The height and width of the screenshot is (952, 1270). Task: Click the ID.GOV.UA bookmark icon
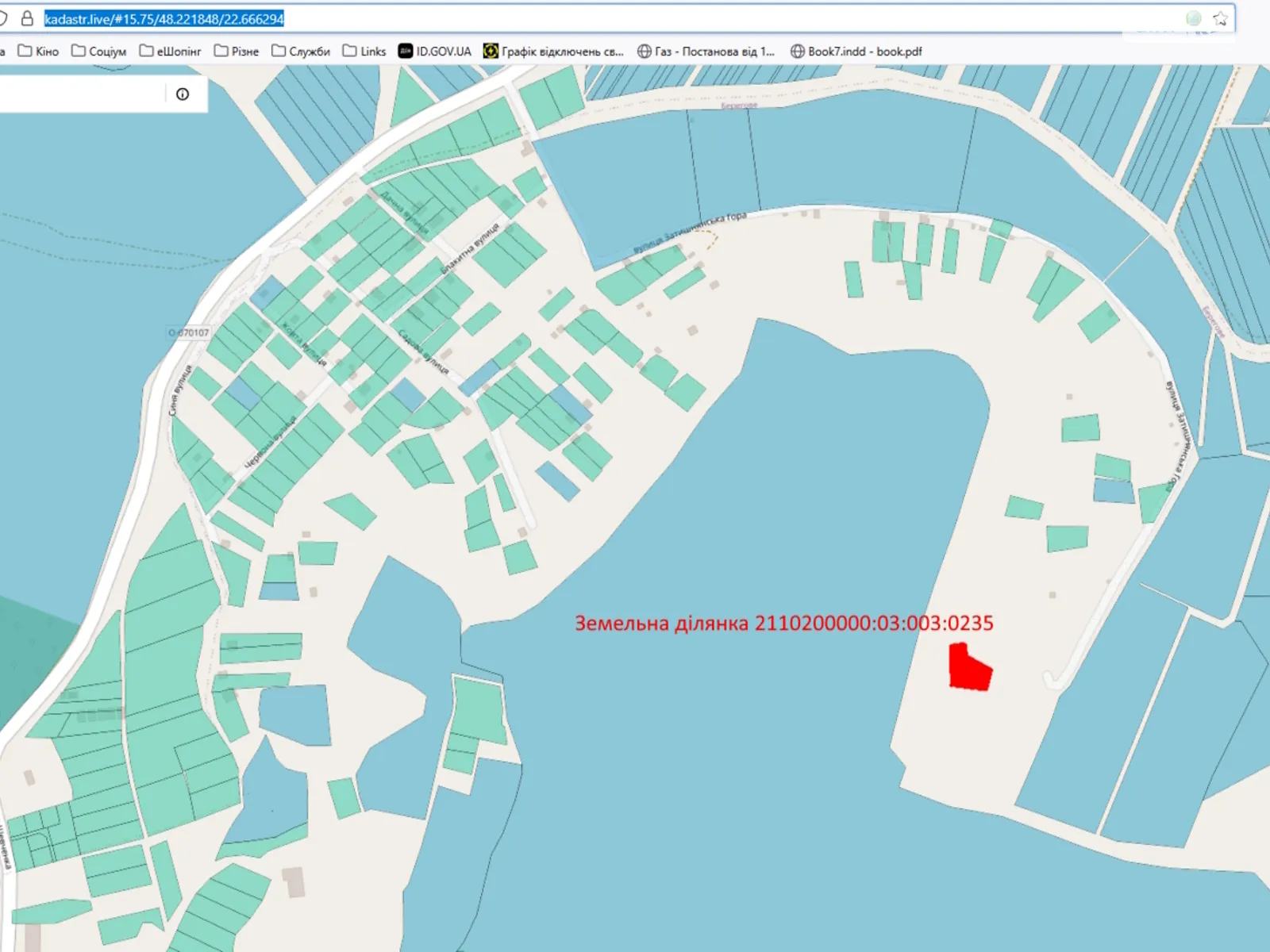click(x=406, y=52)
